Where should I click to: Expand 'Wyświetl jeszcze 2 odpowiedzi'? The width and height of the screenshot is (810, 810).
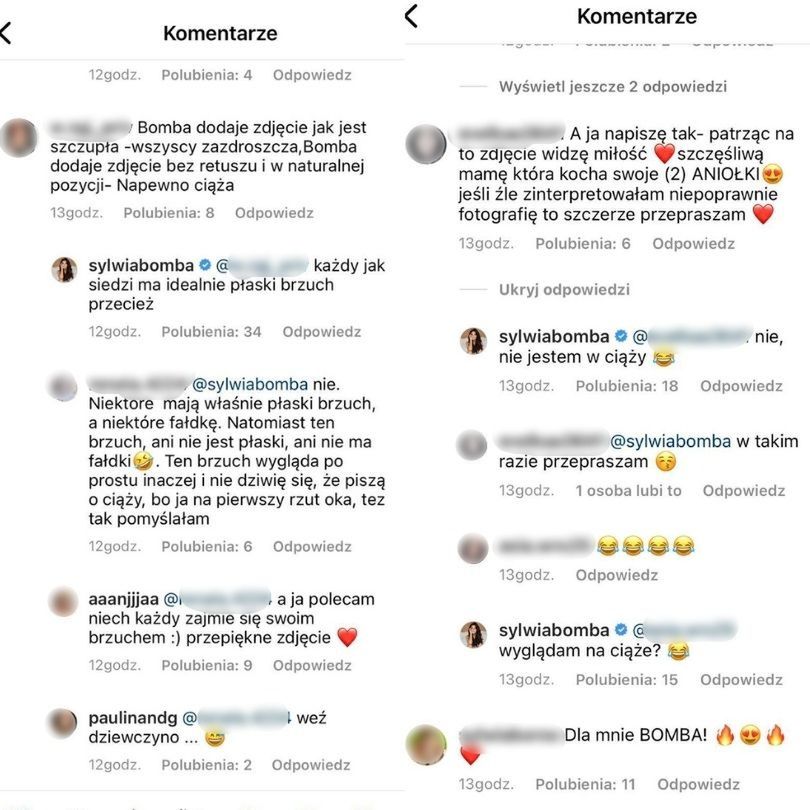coord(613,87)
